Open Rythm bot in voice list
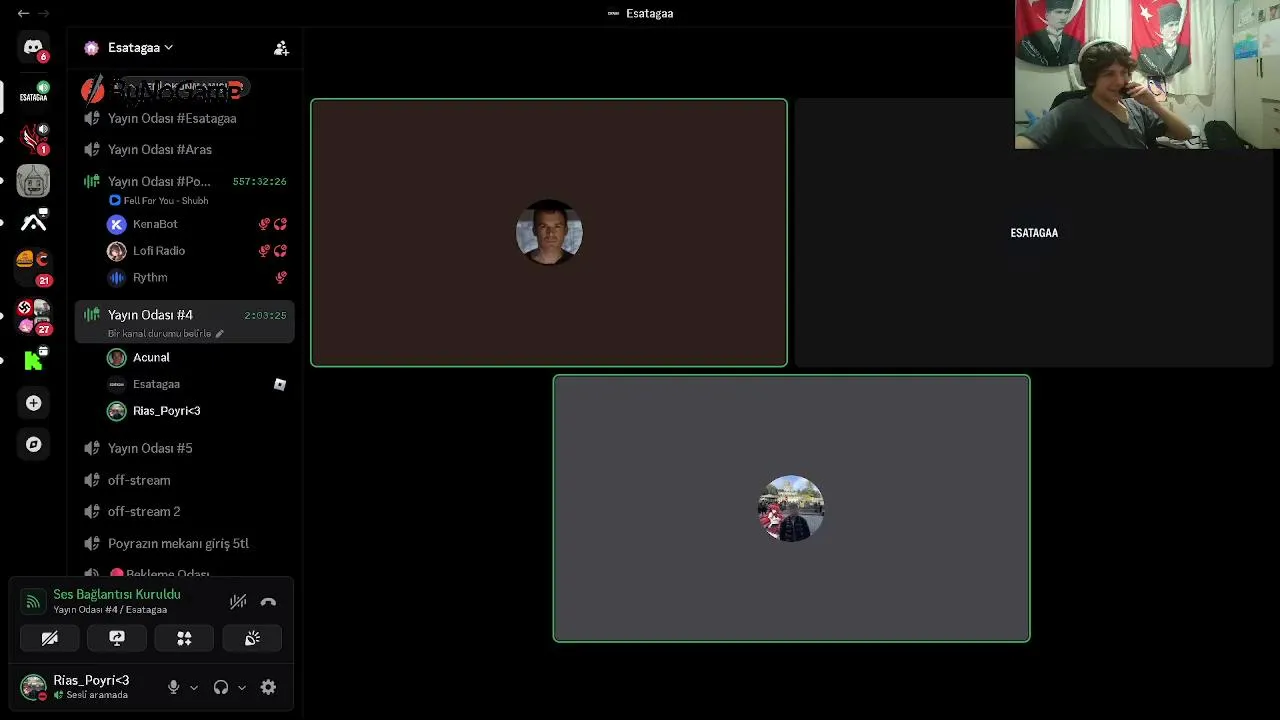Image resolution: width=1280 pixels, height=720 pixels. pos(150,277)
